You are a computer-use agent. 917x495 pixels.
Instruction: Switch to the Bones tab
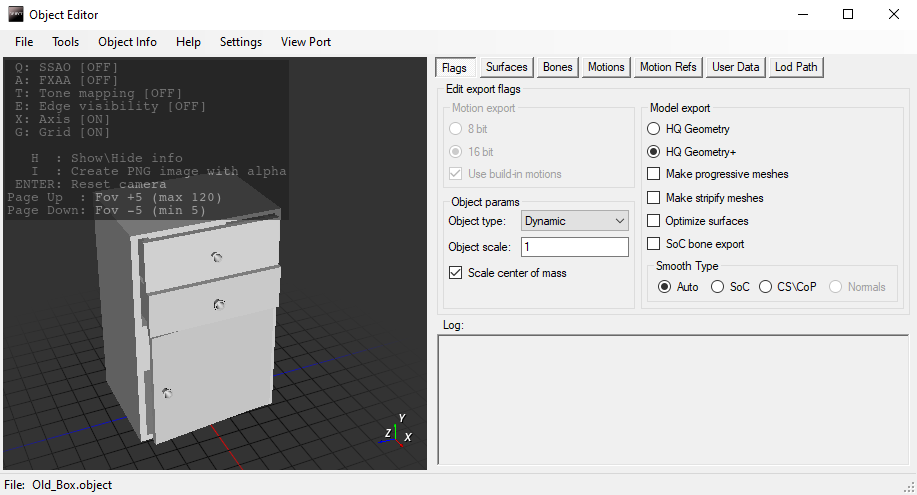pos(557,67)
